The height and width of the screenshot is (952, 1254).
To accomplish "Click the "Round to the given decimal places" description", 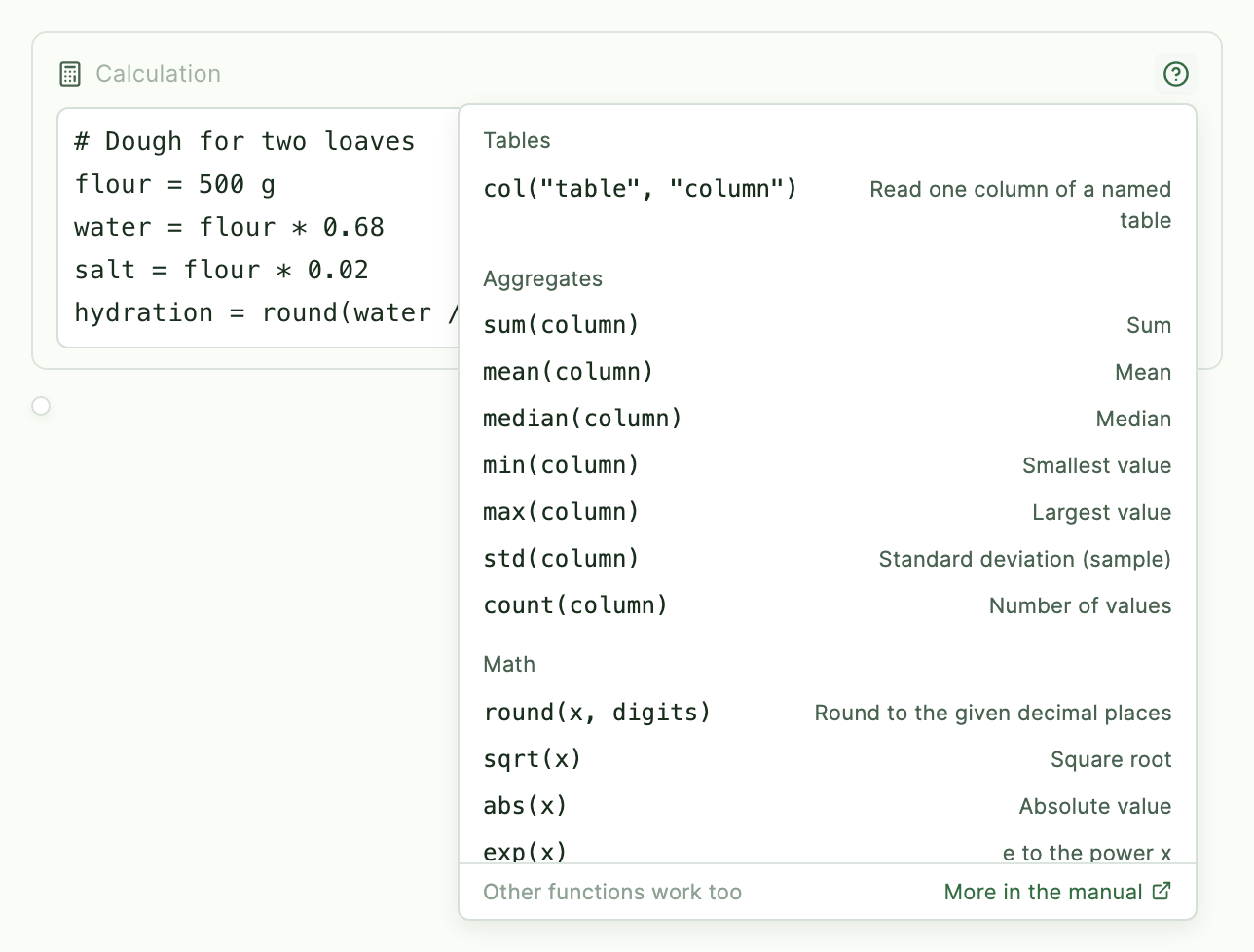I will (x=993, y=713).
